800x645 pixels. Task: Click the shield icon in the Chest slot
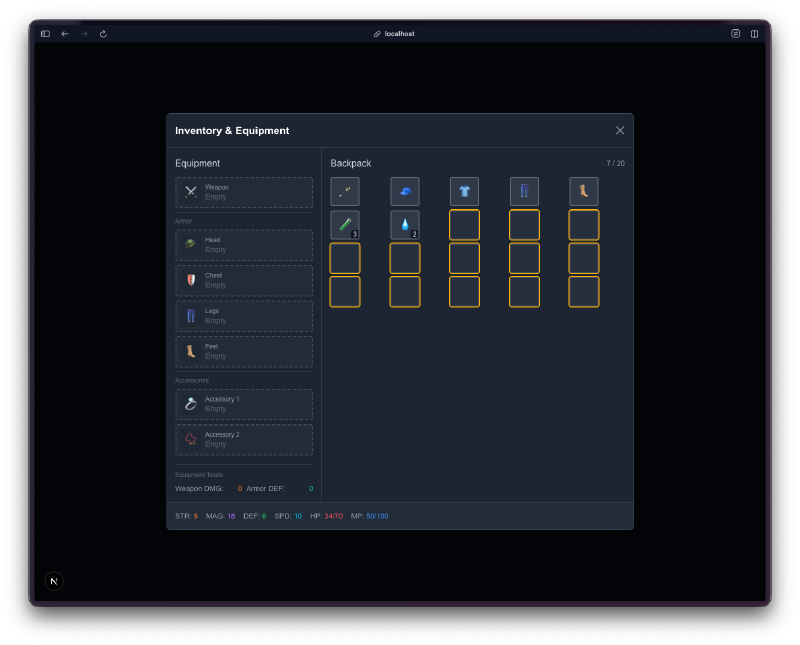pyautogui.click(x=190, y=280)
